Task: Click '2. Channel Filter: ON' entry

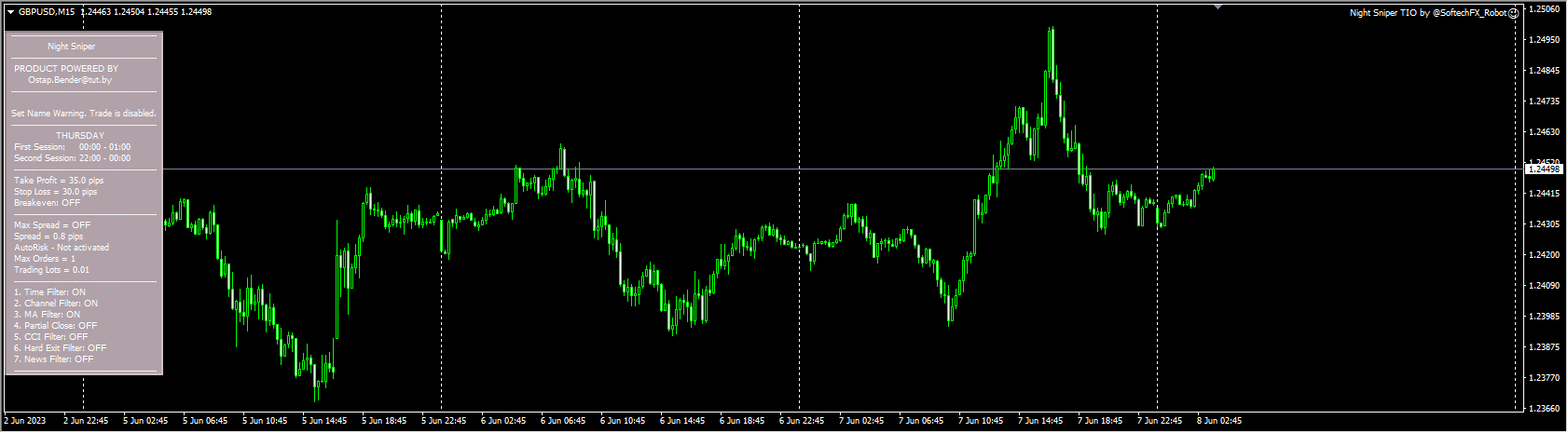Action: click(x=56, y=304)
